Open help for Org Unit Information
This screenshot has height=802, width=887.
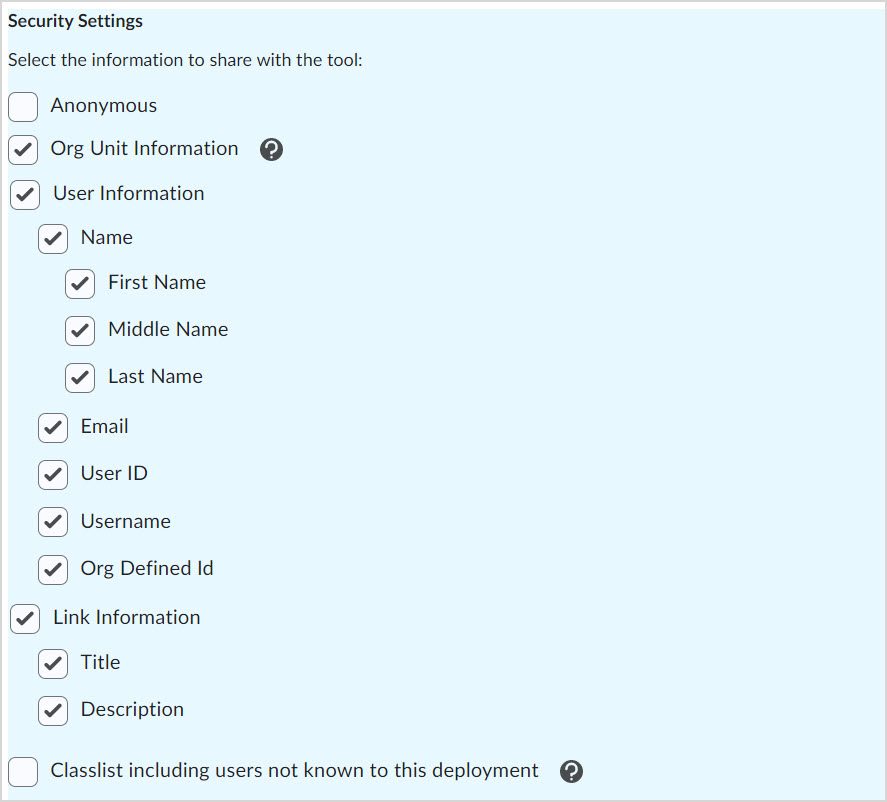pyautogui.click(x=271, y=149)
